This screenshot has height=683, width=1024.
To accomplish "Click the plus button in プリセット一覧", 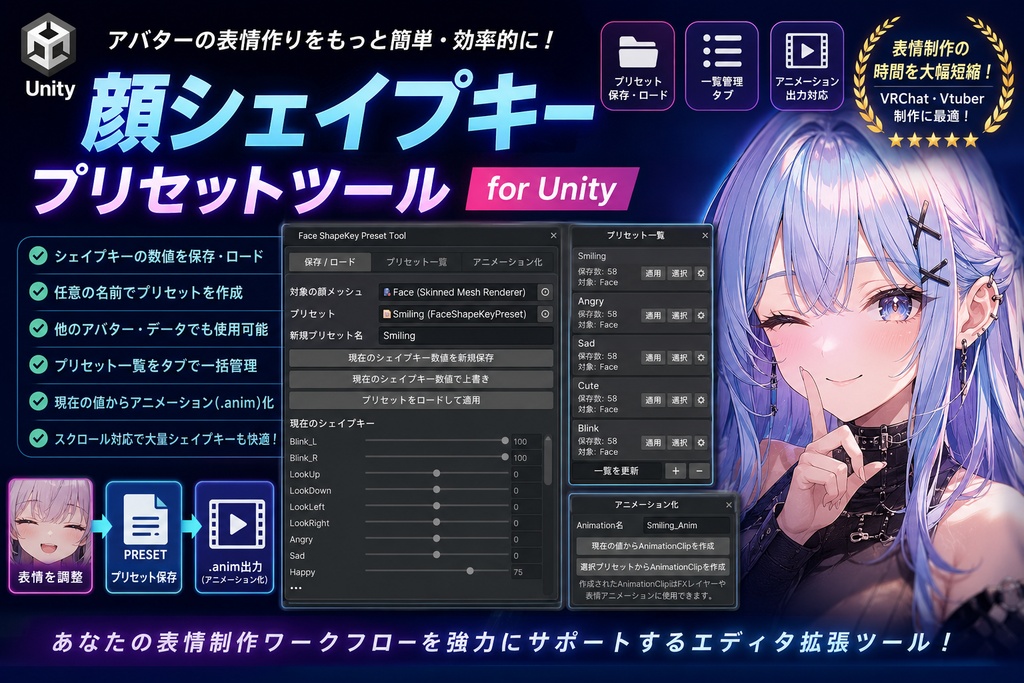I will 675,471.
